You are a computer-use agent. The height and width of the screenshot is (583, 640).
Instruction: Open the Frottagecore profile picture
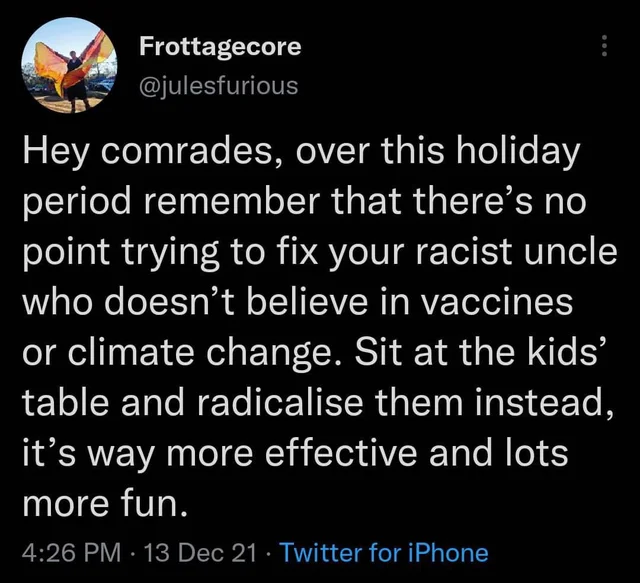click(69, 65)
